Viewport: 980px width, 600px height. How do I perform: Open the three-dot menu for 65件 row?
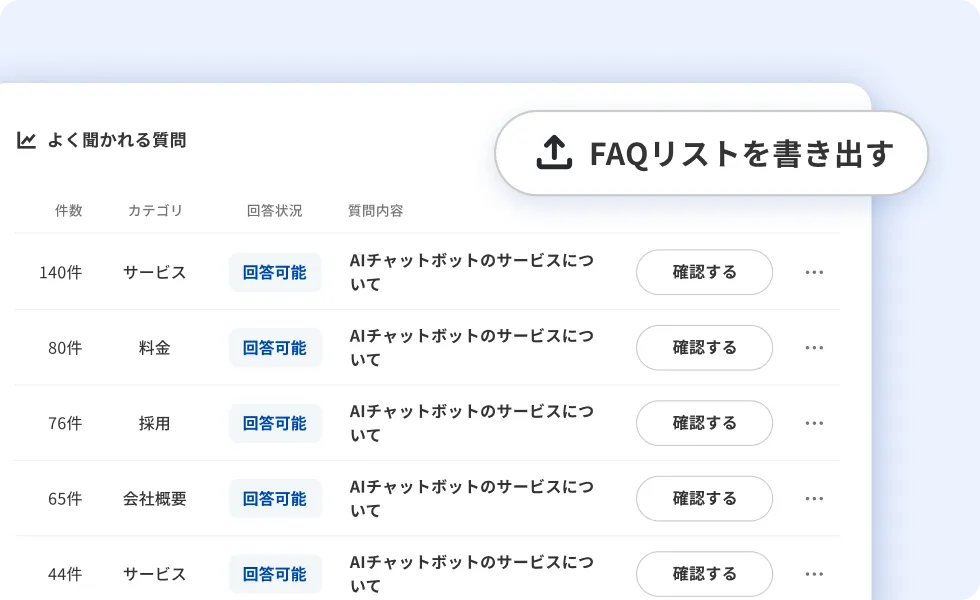[x=814, y=499]
